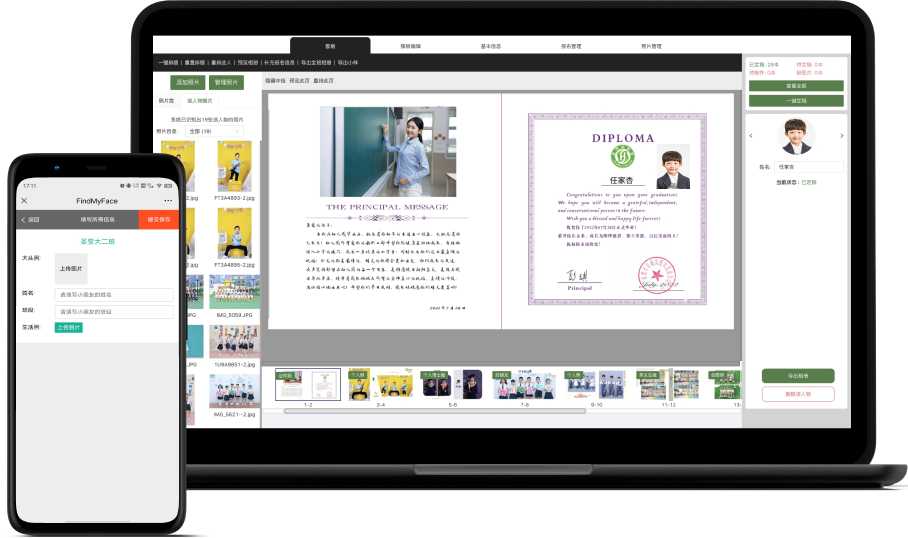
Task: Switch to the 照片管理 tab
Action: tap(651, 46)
